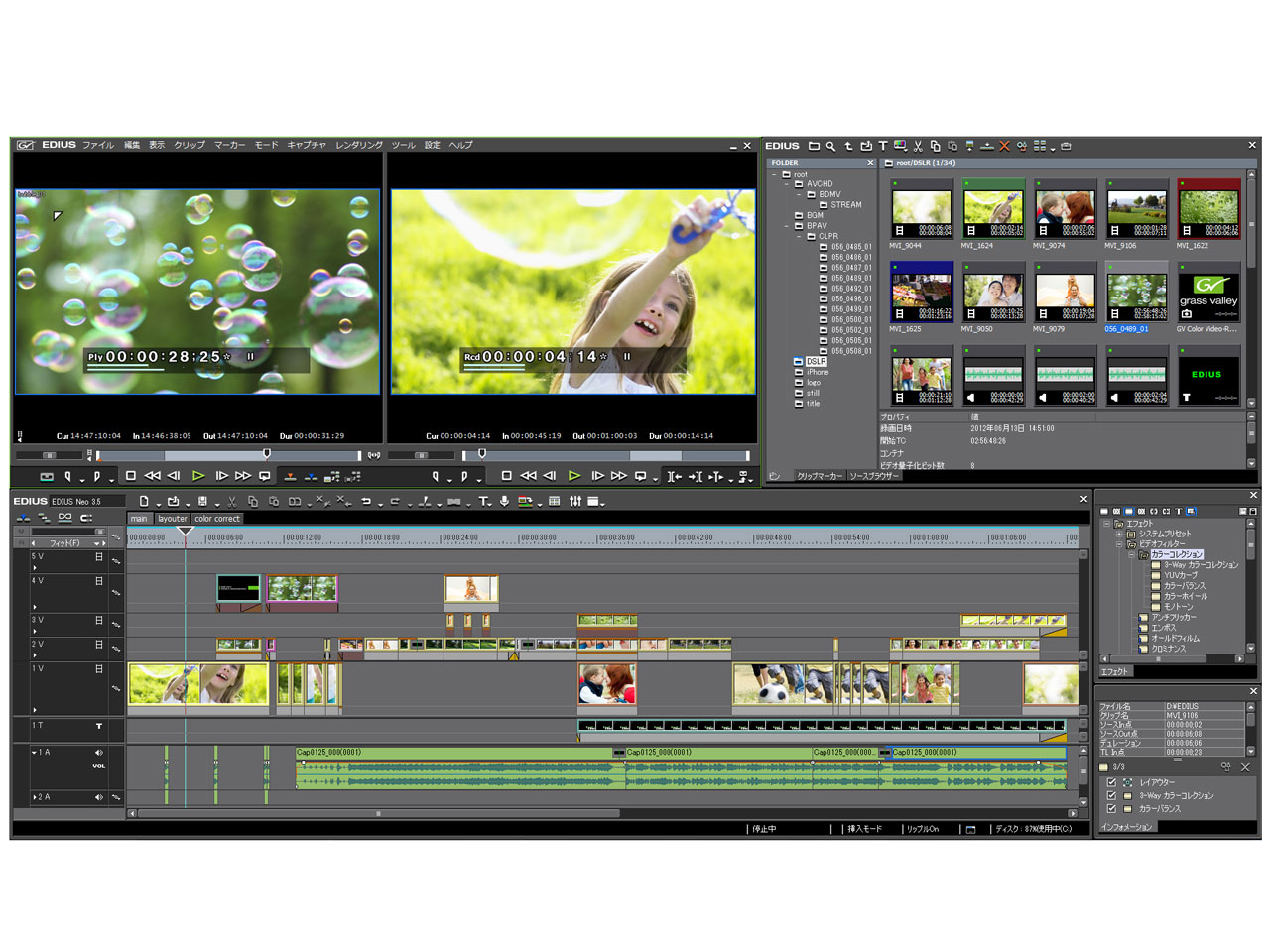Toggle the レイアウター effect checkbox
Screen dimensions: 1270x952
click(1111, 782)
